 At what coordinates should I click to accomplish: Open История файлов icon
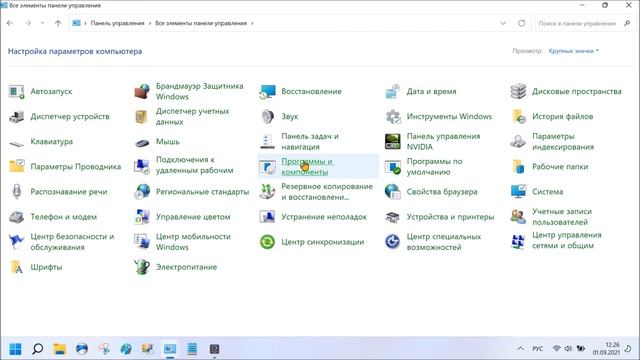(518, 116)
